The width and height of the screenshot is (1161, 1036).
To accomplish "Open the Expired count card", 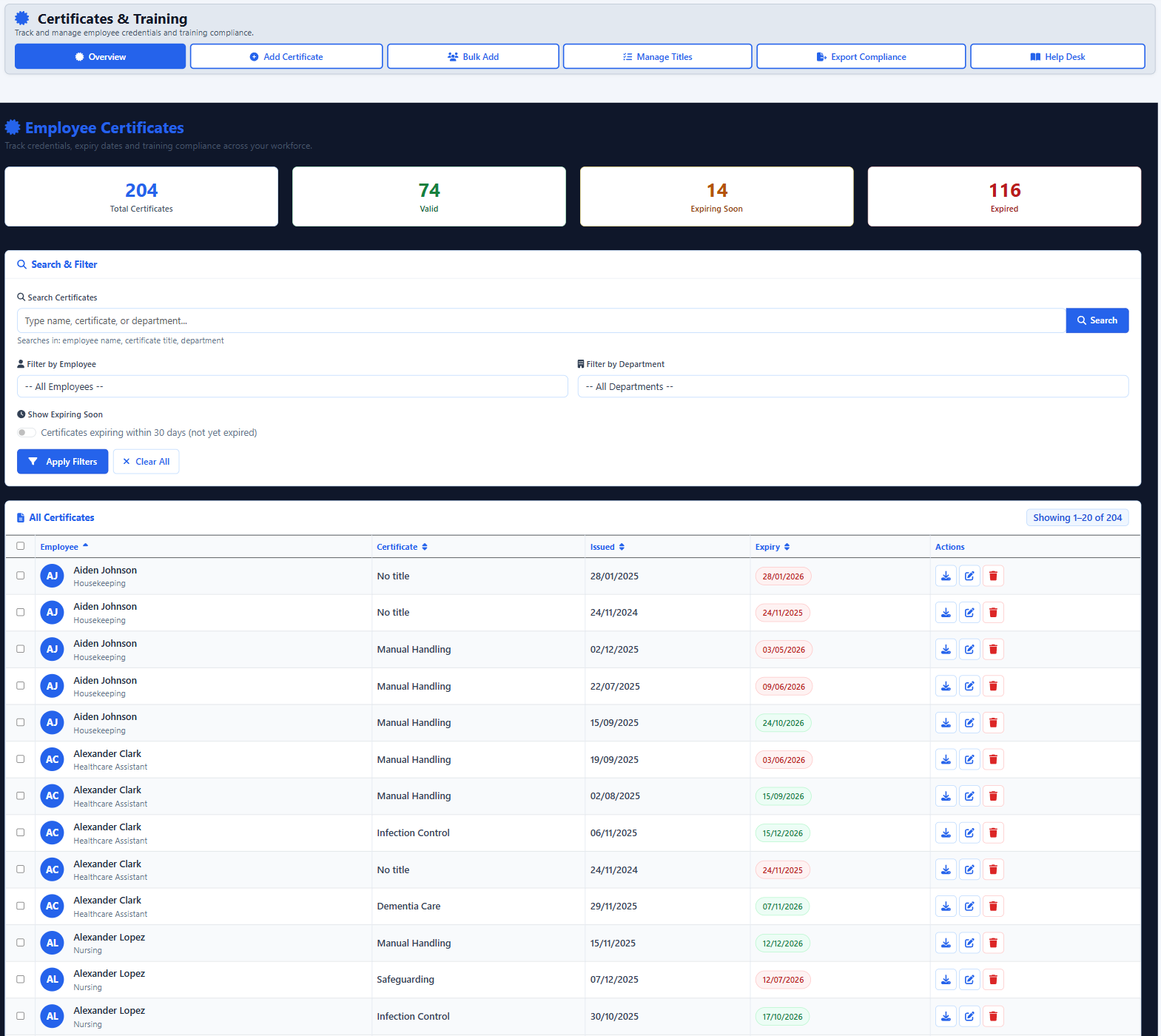I will point(1004,196).
